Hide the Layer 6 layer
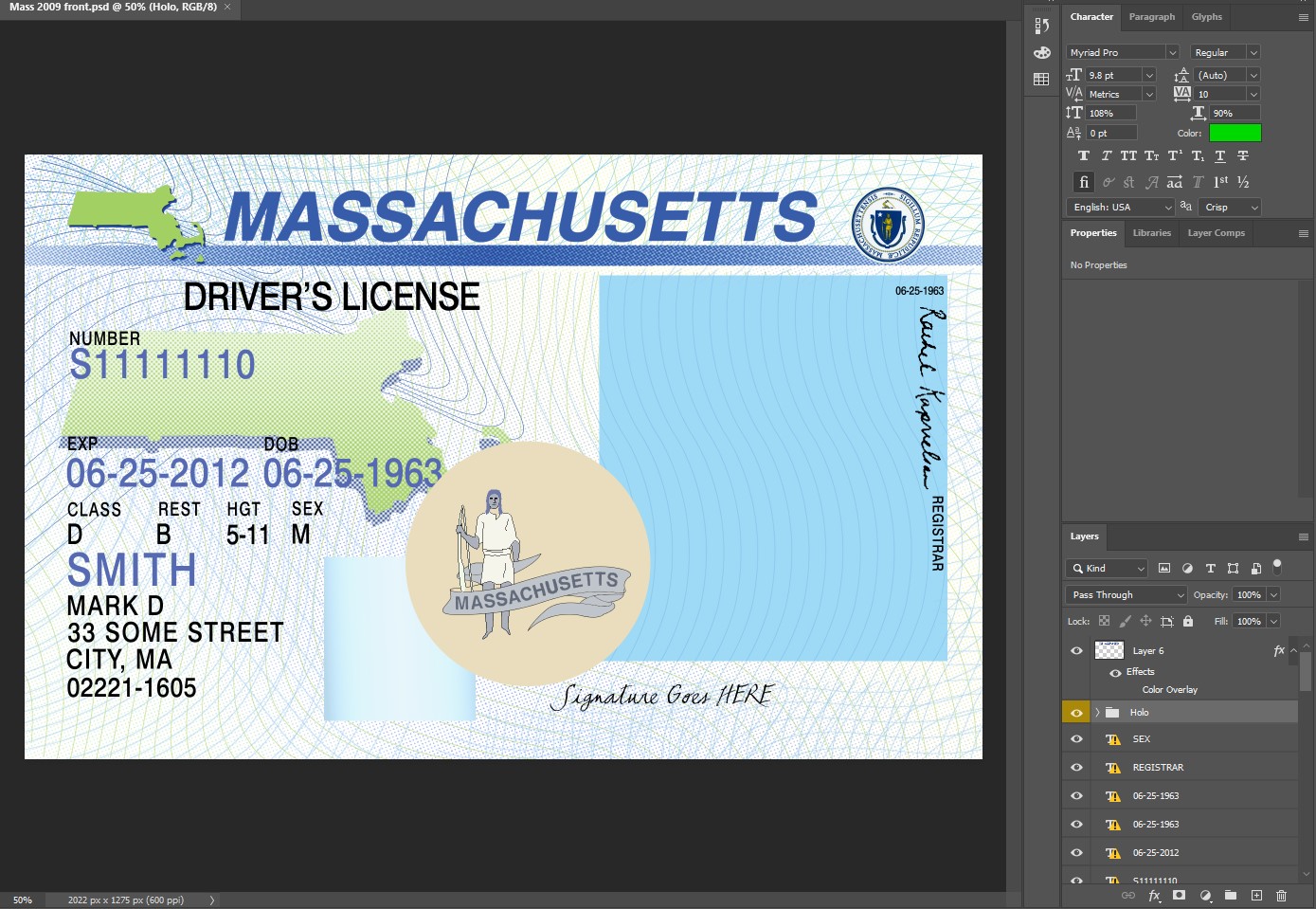Image resolution: width=1316 pixels, height=909 pixels. point(1076,650)
